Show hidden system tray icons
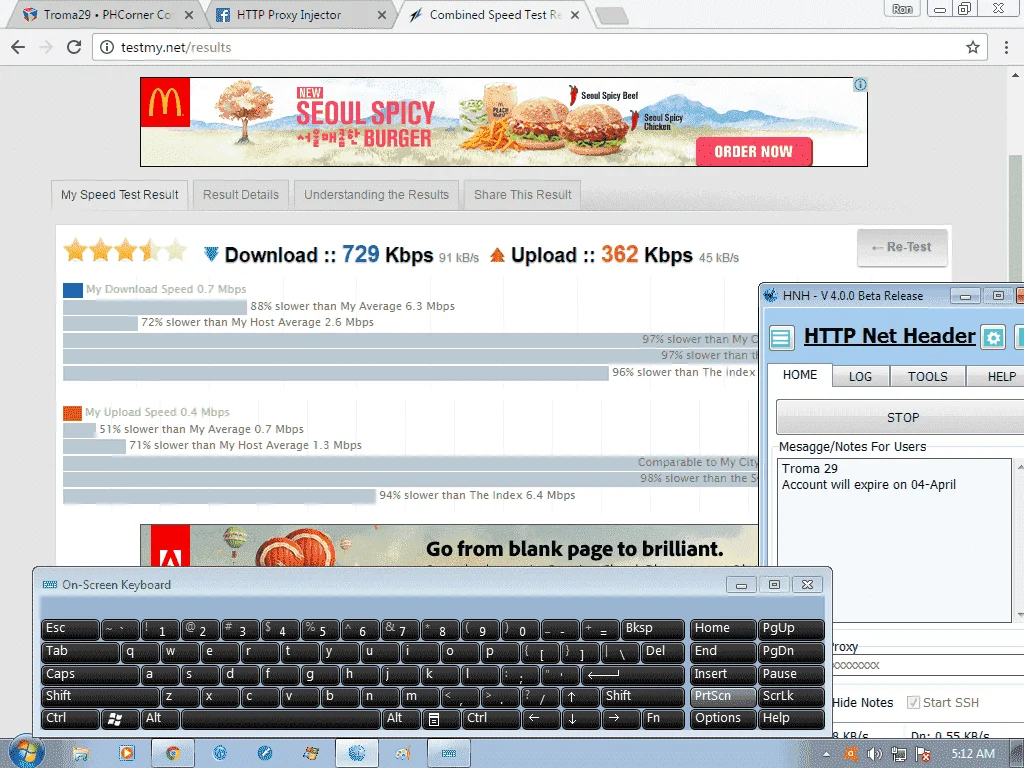The width and height of the screenshot is (1024, 768). point(826,754)
